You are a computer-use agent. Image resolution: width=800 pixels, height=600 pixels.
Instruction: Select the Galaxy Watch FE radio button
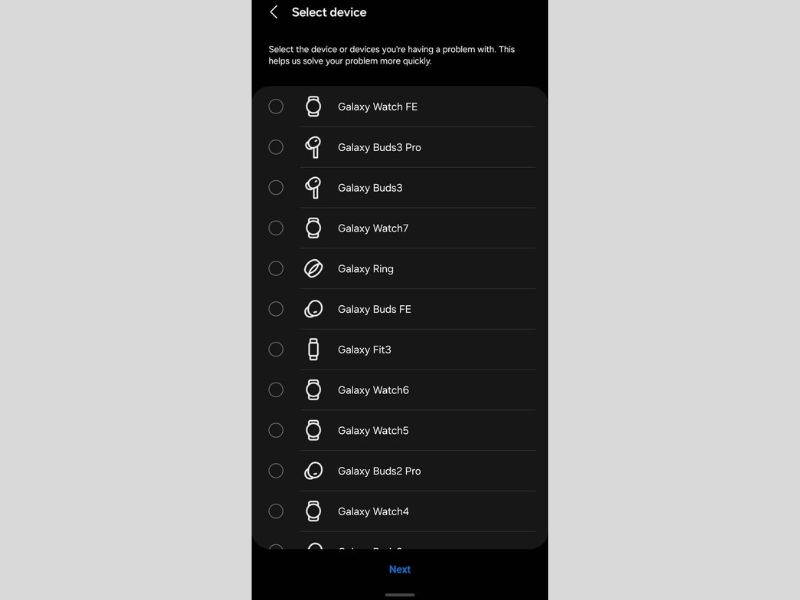(276, 106)
